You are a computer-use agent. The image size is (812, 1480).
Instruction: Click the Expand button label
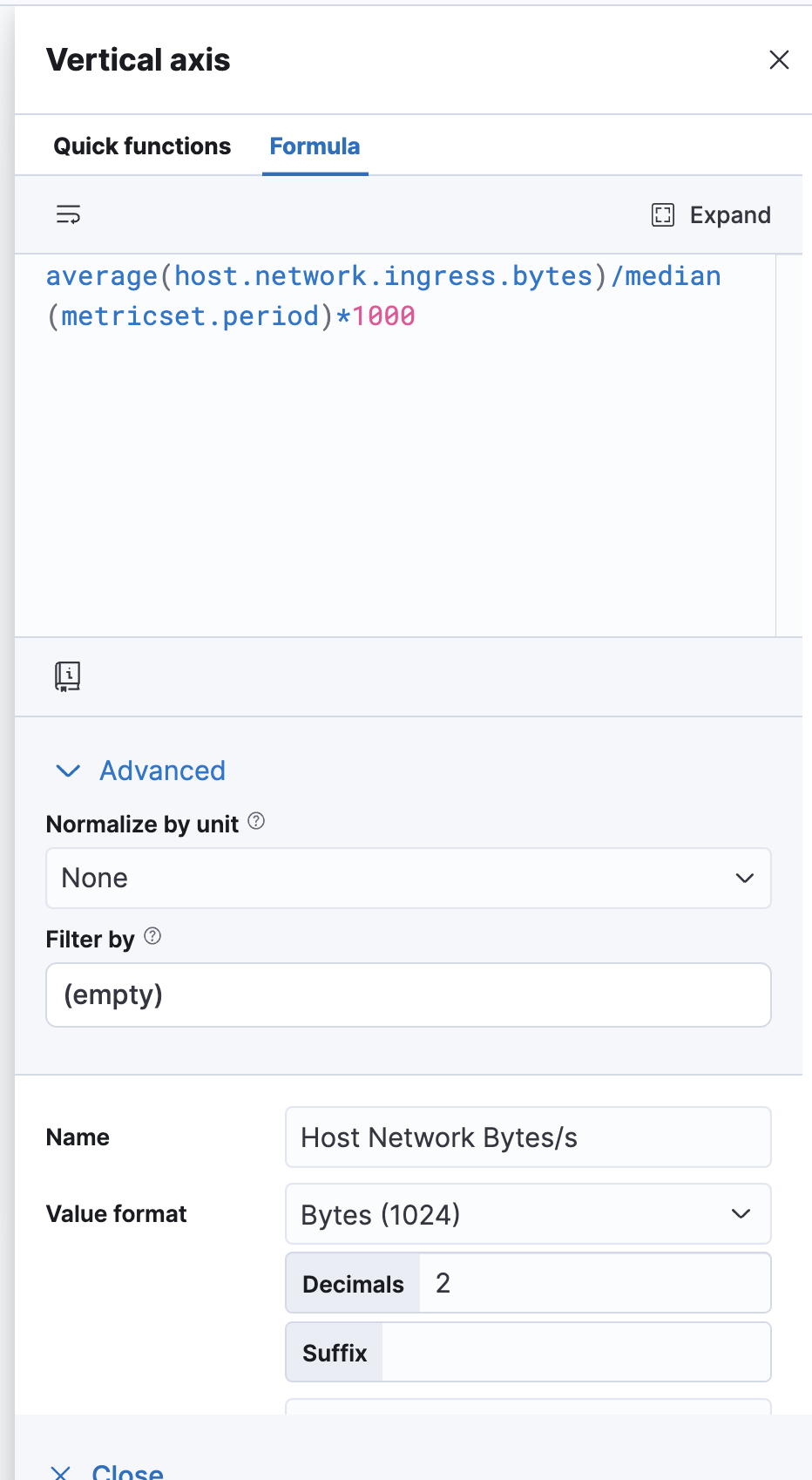click(729, 215)
